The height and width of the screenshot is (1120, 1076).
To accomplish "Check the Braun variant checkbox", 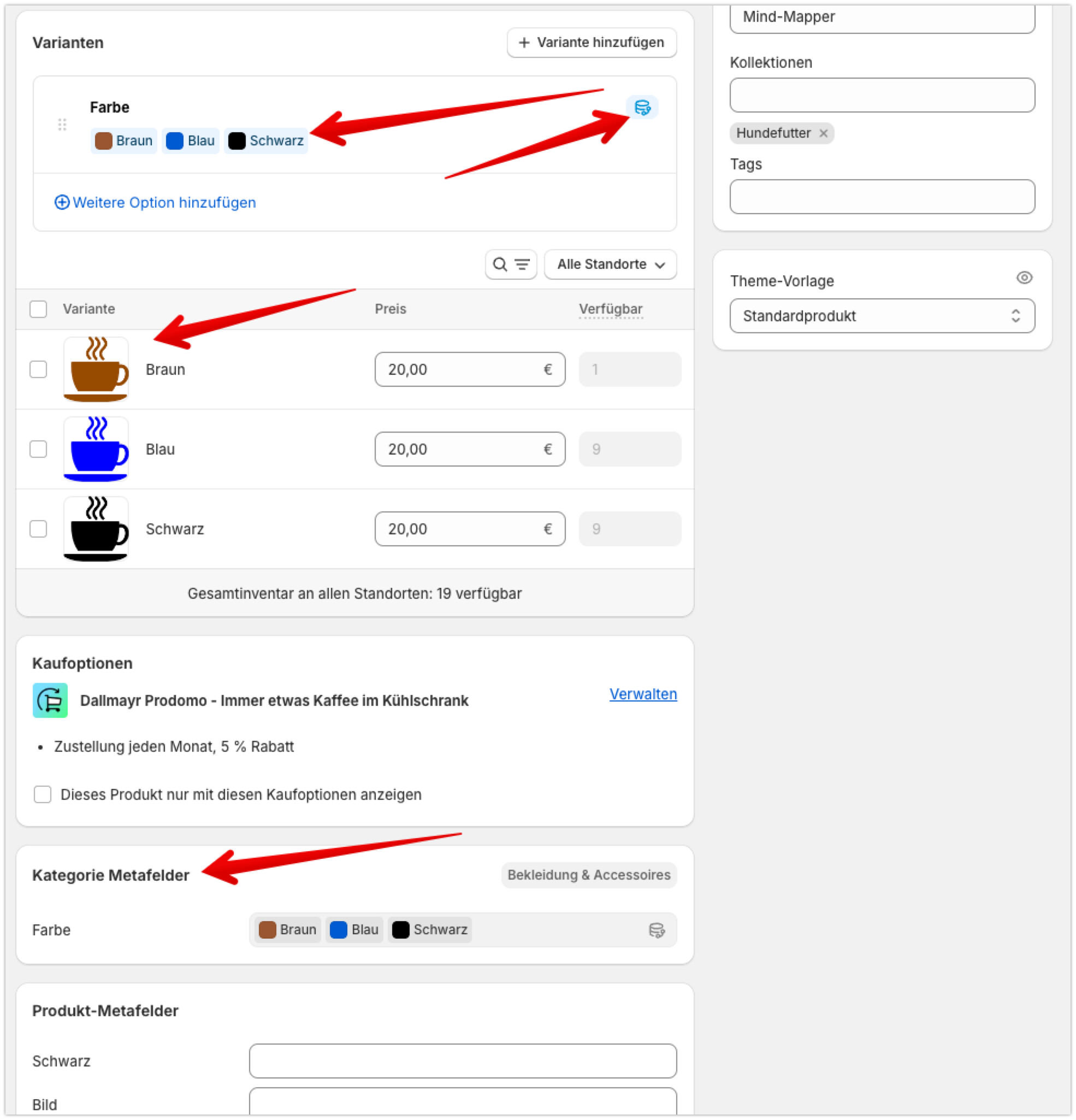I will pos(38,369).
